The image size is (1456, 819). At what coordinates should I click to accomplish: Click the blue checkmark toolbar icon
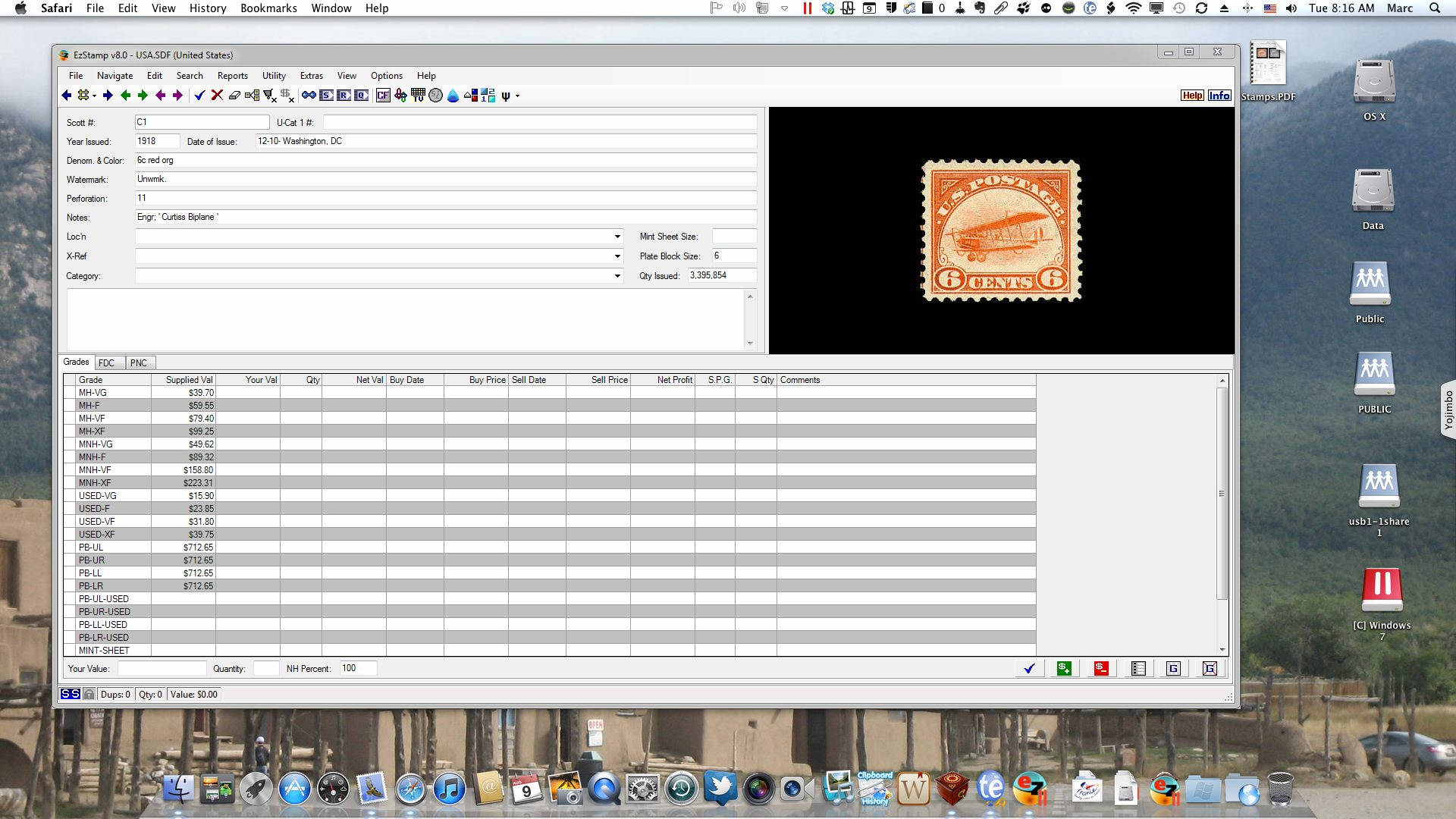[x=199, y=96]
